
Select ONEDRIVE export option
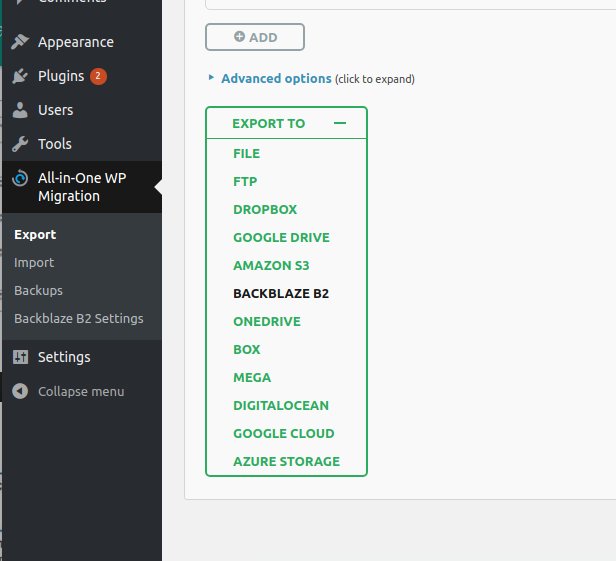click(267, 321)
